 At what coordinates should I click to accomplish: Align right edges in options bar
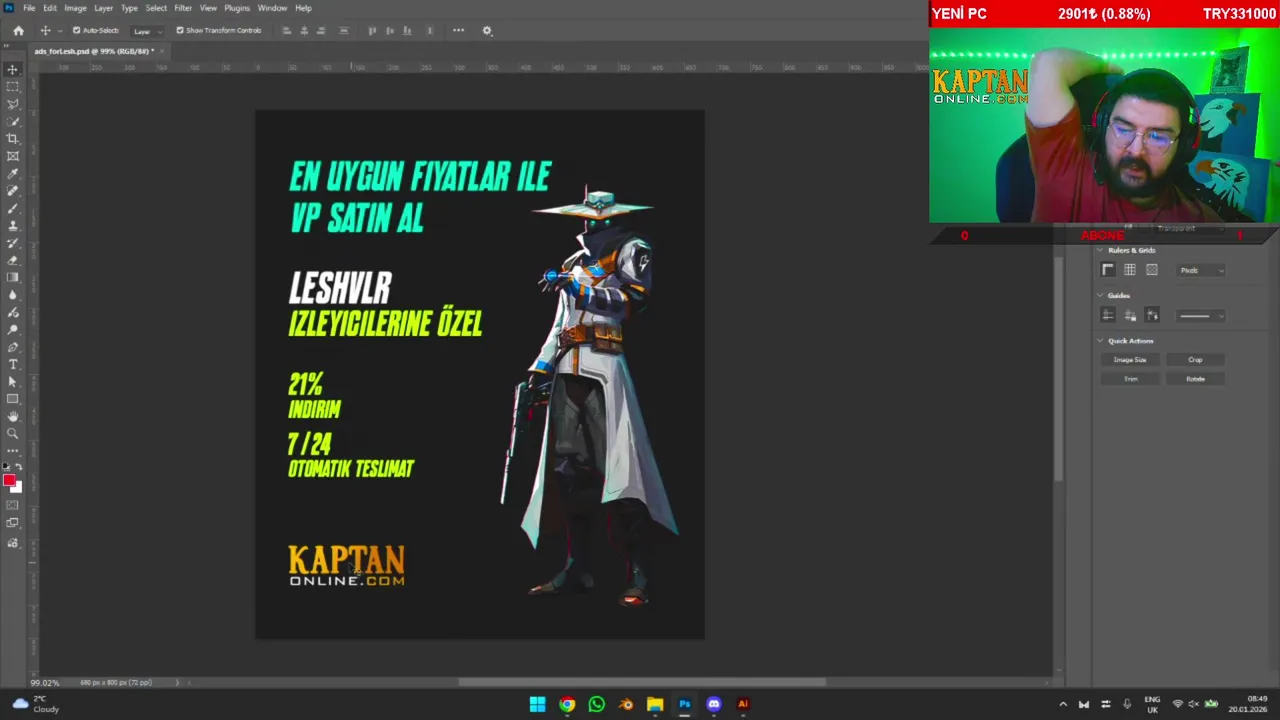click(x=321, y=30)
